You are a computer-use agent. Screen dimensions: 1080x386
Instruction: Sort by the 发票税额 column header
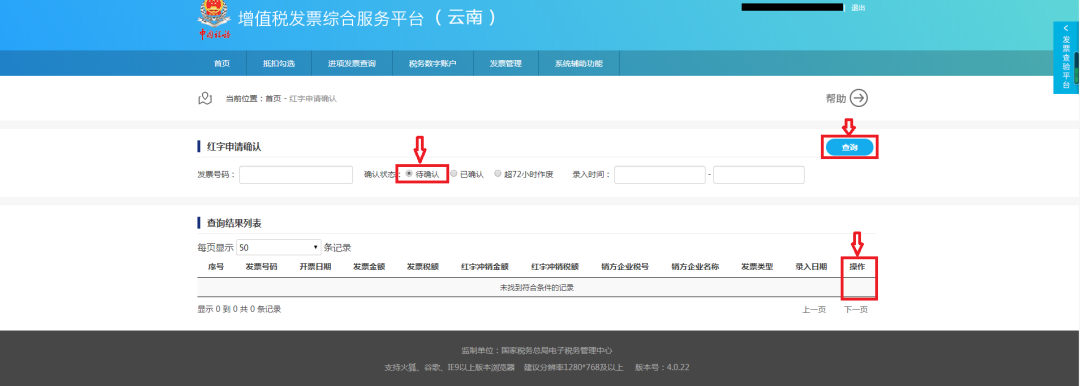pos(423,266)
